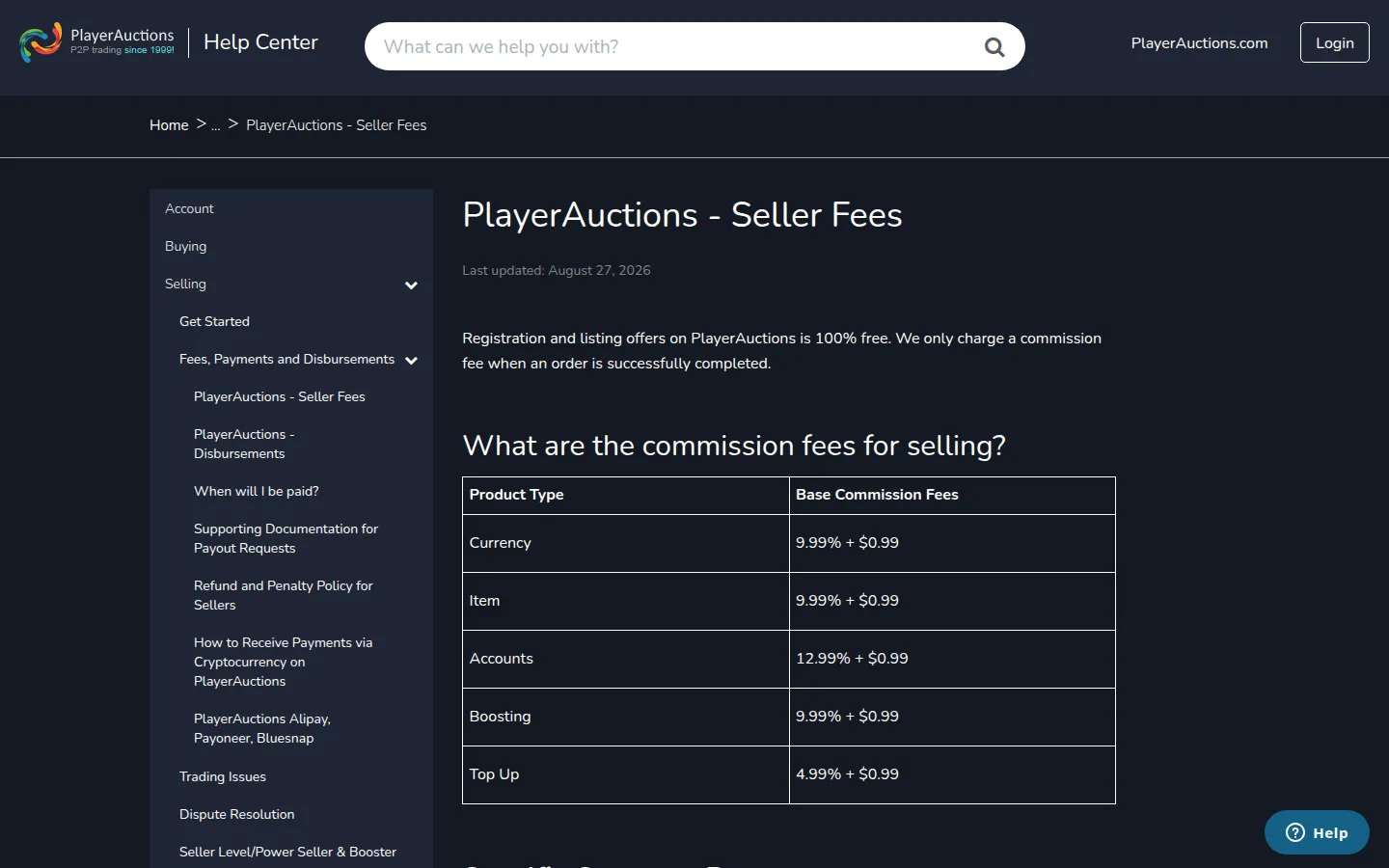This screenshot has height=868, width=1389.
Task: Select Fees, Payments and Disbursements label
Action: pos(286,359)
